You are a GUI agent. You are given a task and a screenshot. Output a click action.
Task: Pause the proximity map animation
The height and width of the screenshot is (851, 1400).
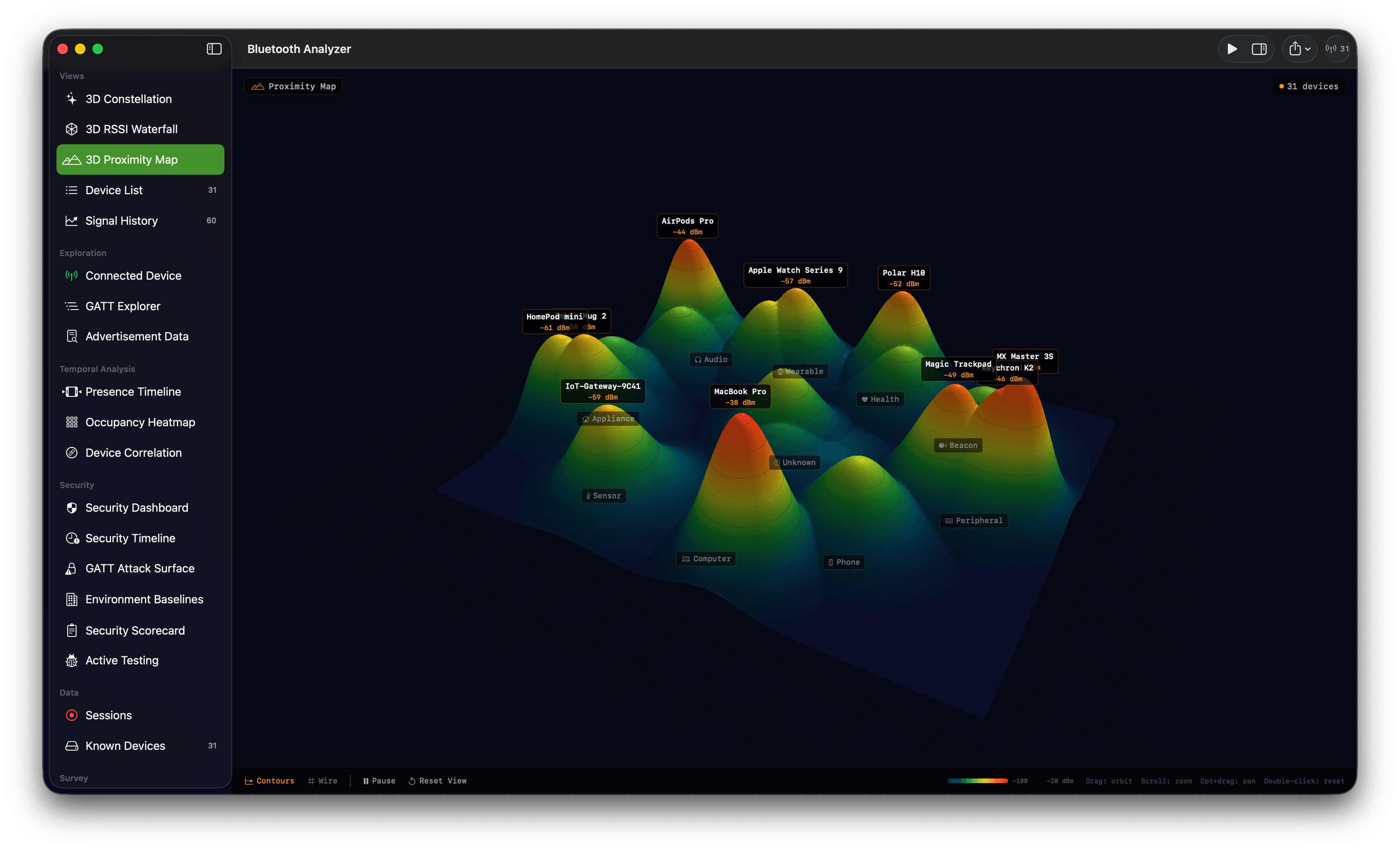(x=379, y=780)
